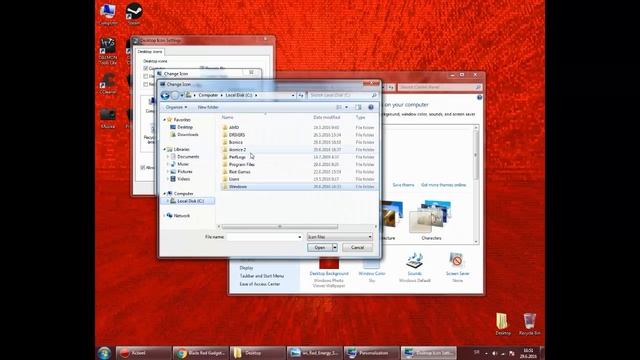640x360 pixels.
Task: Click the horizontal scrollbar in file list
Action: point(280,227)
